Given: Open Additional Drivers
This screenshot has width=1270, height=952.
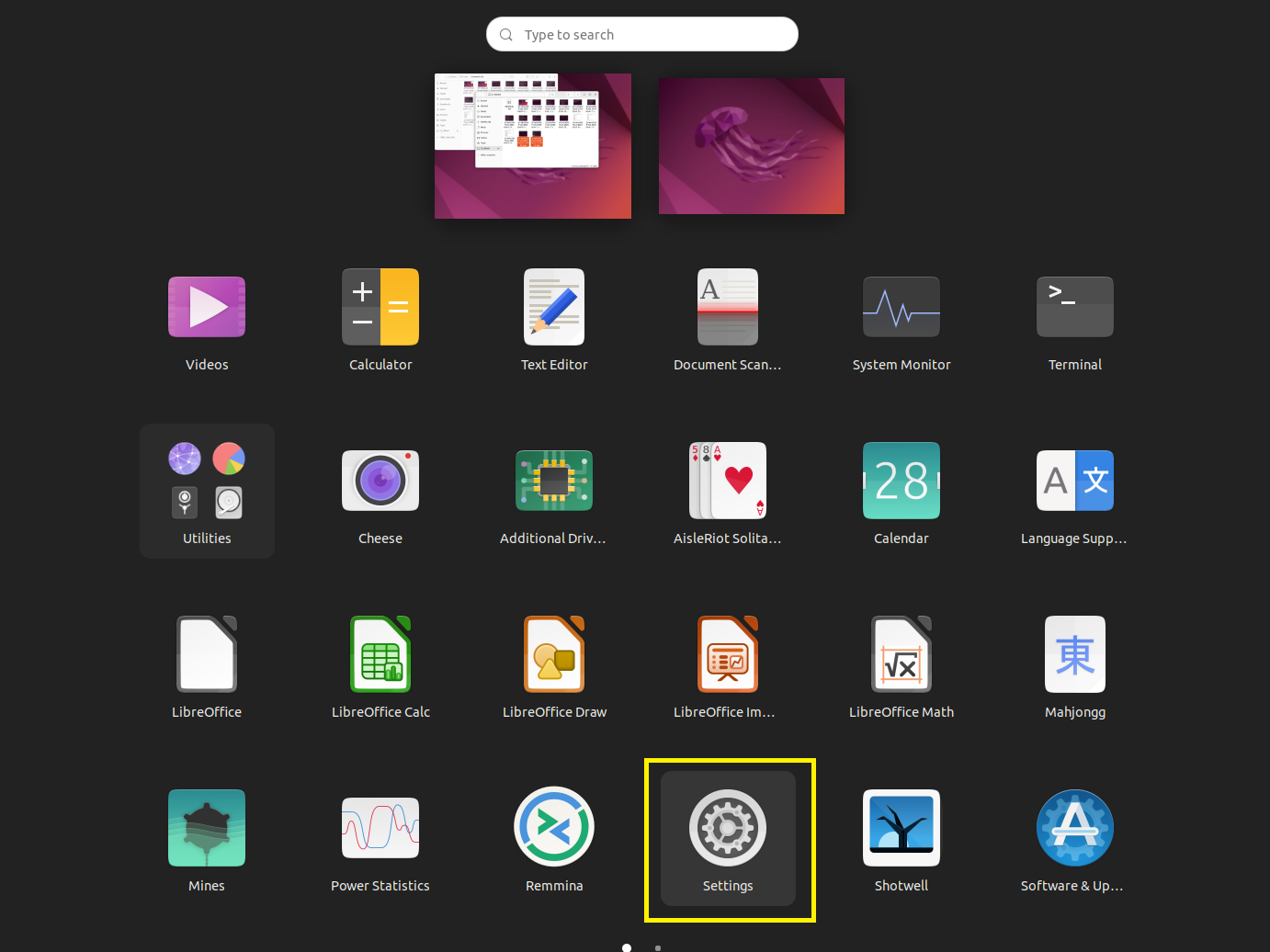Looking at the screenshot, I should click(554, 481).
